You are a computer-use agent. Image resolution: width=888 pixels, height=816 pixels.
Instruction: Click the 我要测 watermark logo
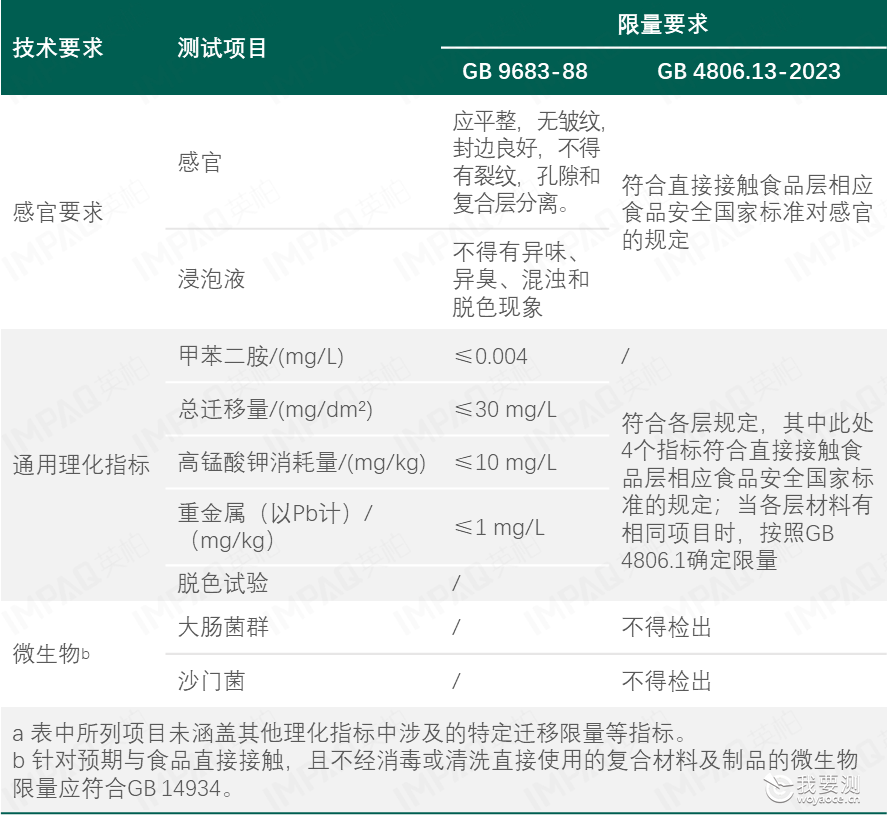[x=812, y=789]
